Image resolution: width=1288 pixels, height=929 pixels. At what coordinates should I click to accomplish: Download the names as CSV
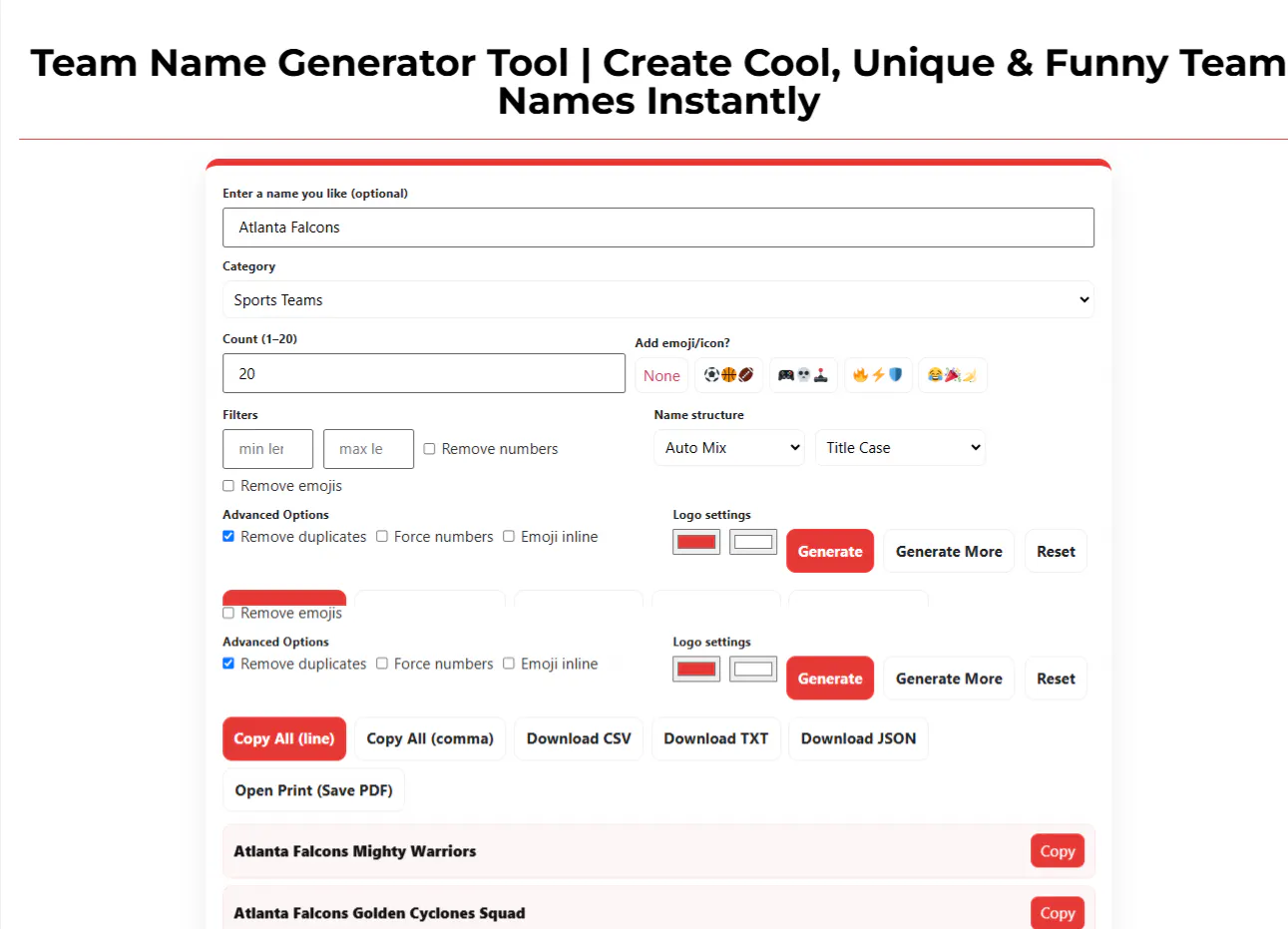click(x=579, y=738)
